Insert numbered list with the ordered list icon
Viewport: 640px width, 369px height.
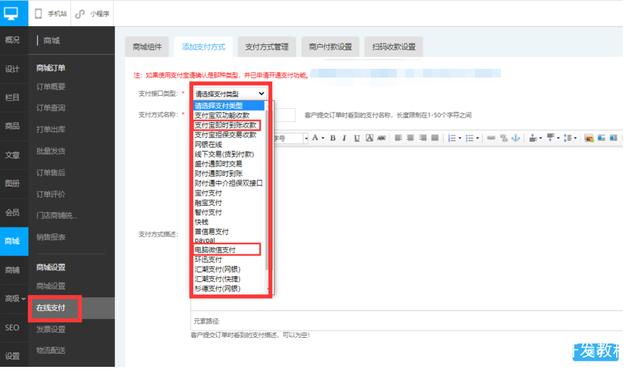click(x=451, y=138)
